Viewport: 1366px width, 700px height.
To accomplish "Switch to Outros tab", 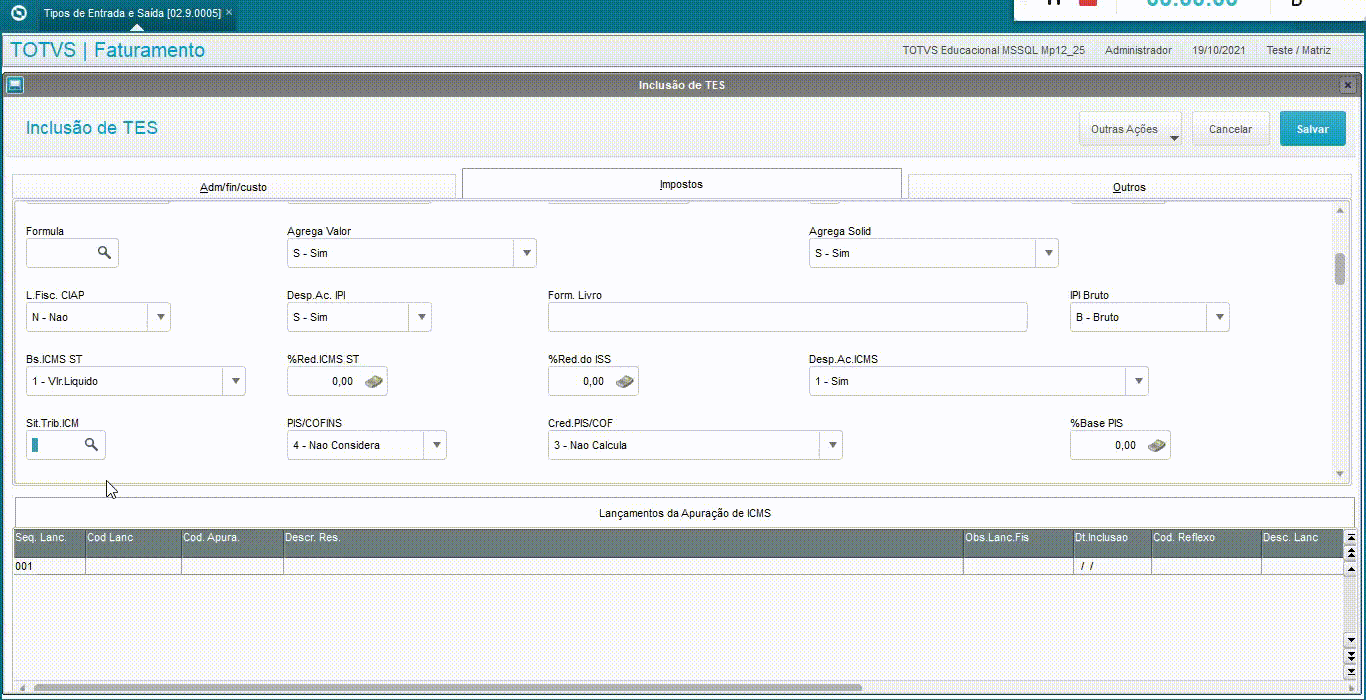I will [x=1129, y=187].
